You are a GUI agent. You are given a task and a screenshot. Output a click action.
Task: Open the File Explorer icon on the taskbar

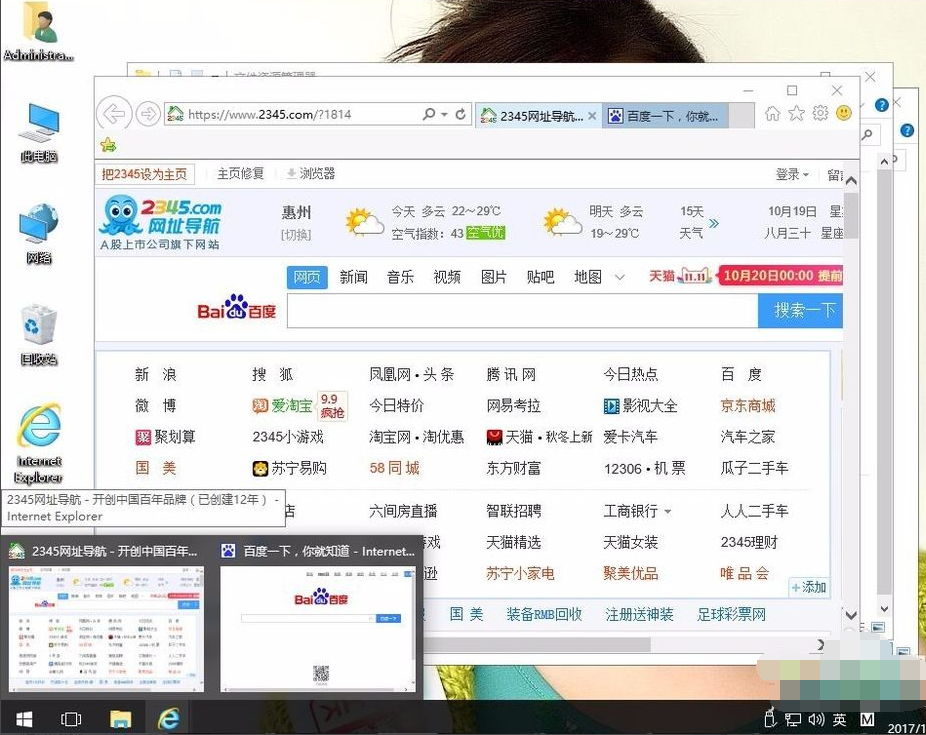(120, 718)
